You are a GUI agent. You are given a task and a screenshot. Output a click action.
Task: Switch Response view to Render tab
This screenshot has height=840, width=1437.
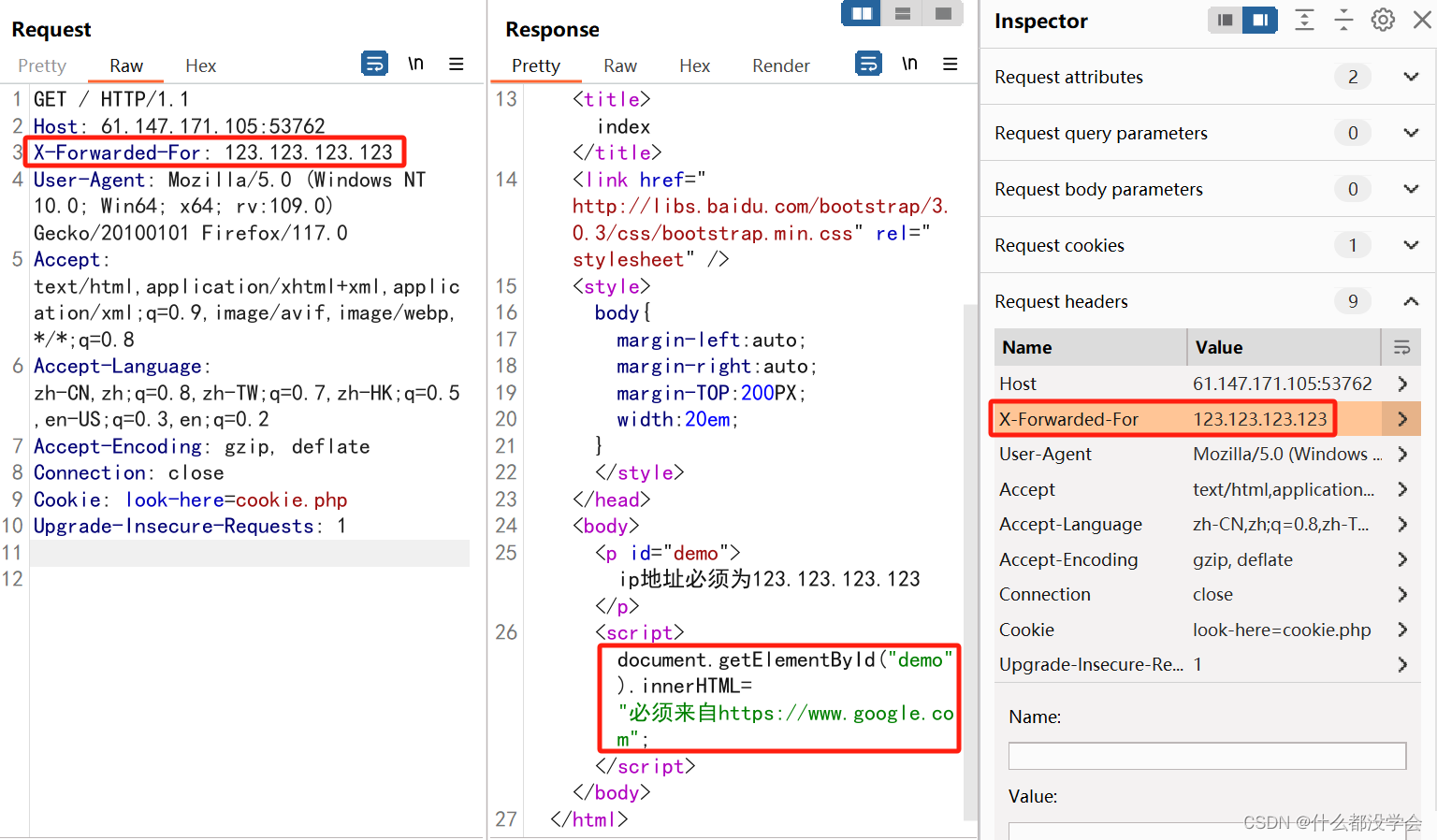781,65
